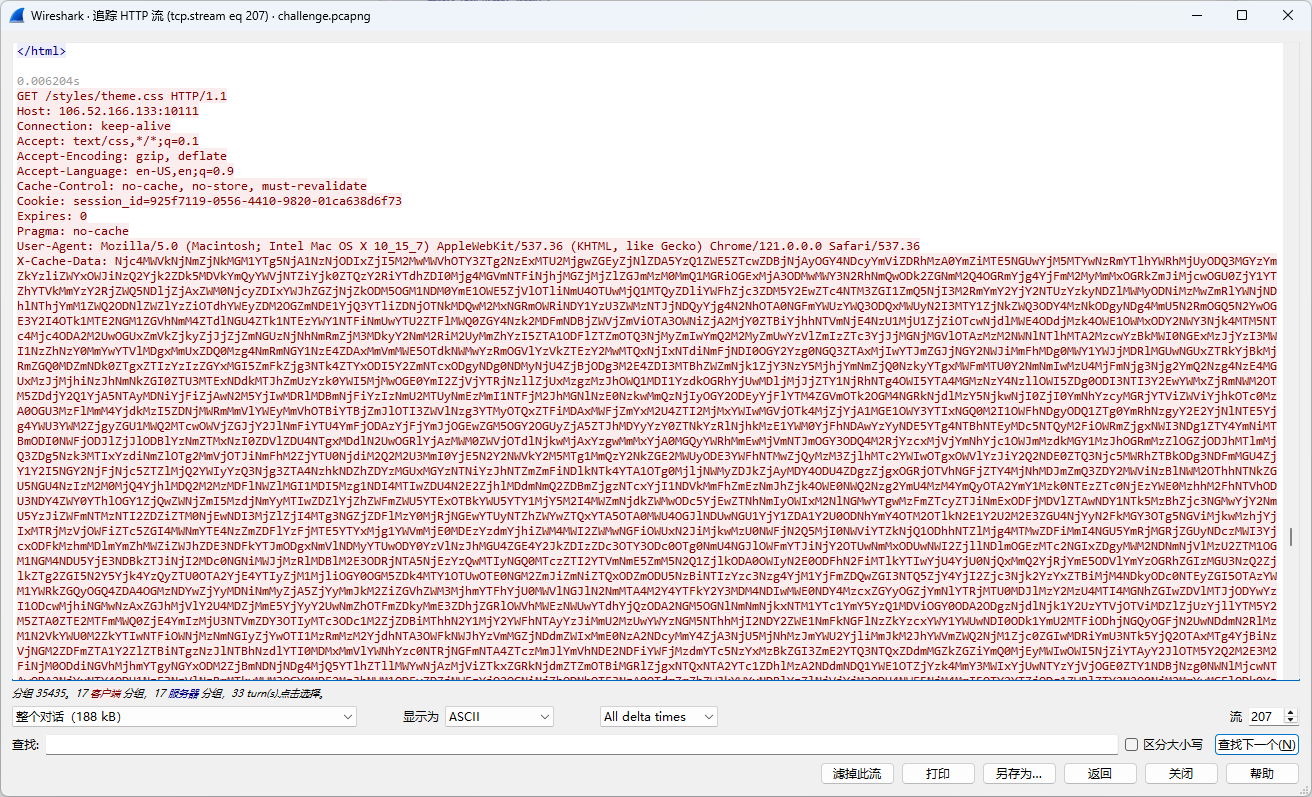The height and width of the screenshot is (797, 1312).
Task: Click the 打印 print button
Action: click(937, 773)
